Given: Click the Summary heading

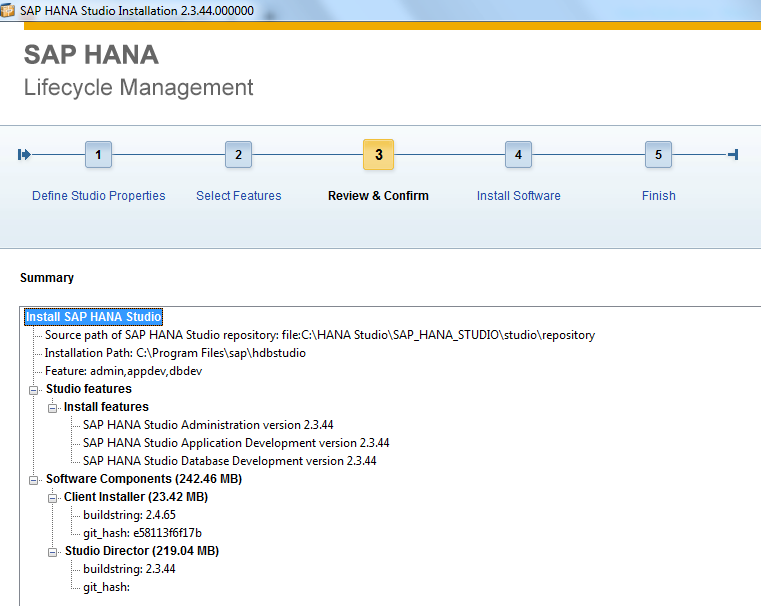Looking at the screenshot, I should [47, 278].
